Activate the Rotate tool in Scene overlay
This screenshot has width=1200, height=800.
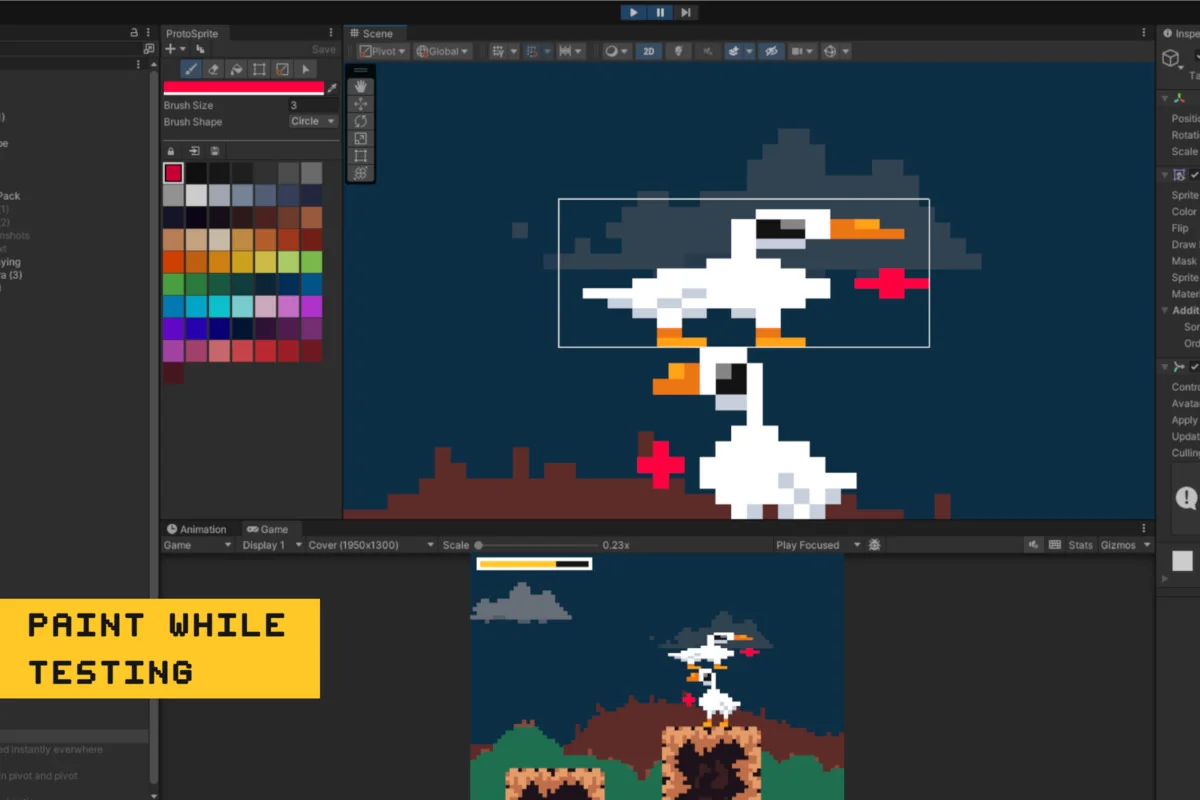click(x=361, y=121)
